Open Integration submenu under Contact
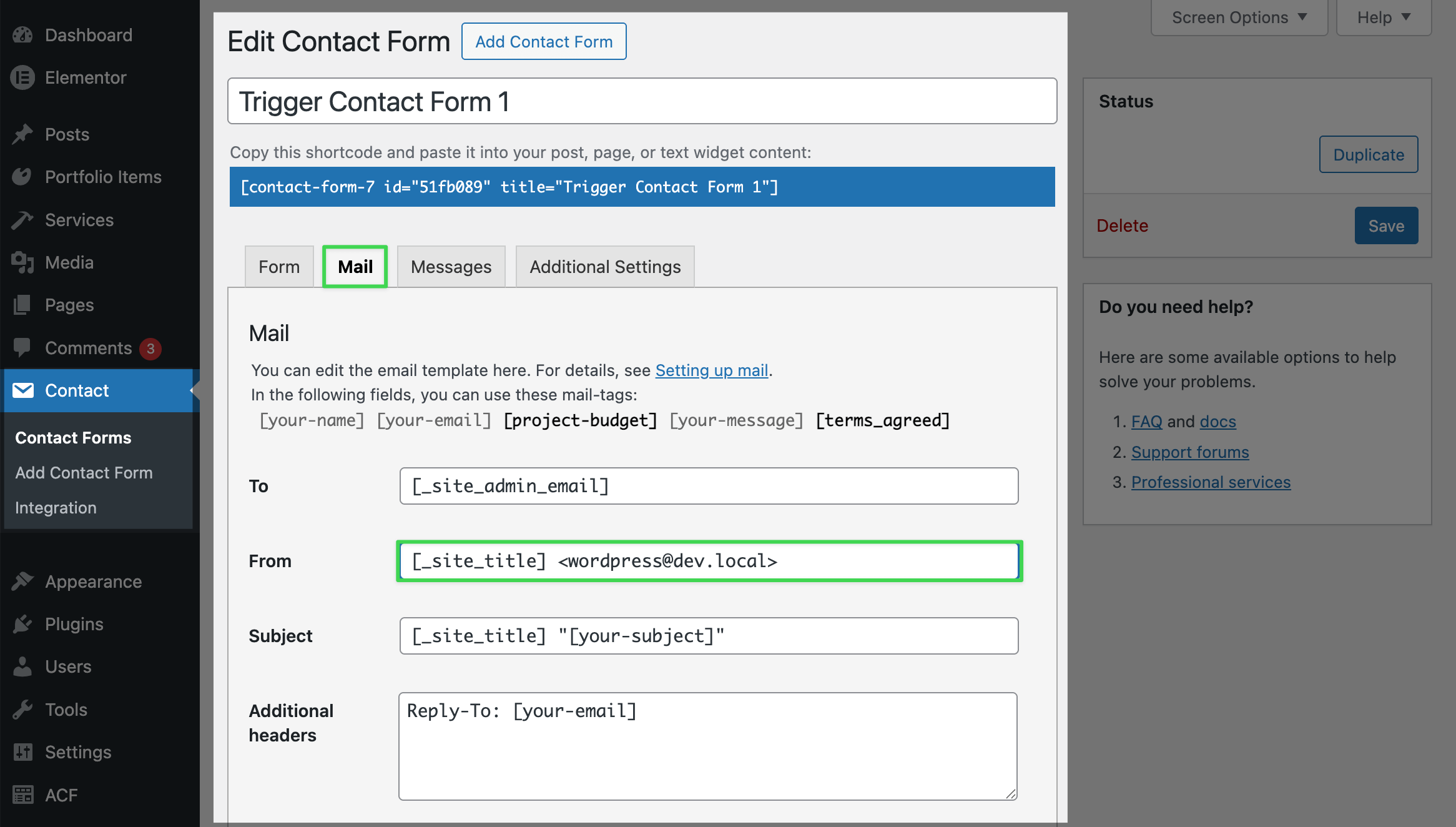Viewport: 1456px width, 827px height. pos(56,508)
